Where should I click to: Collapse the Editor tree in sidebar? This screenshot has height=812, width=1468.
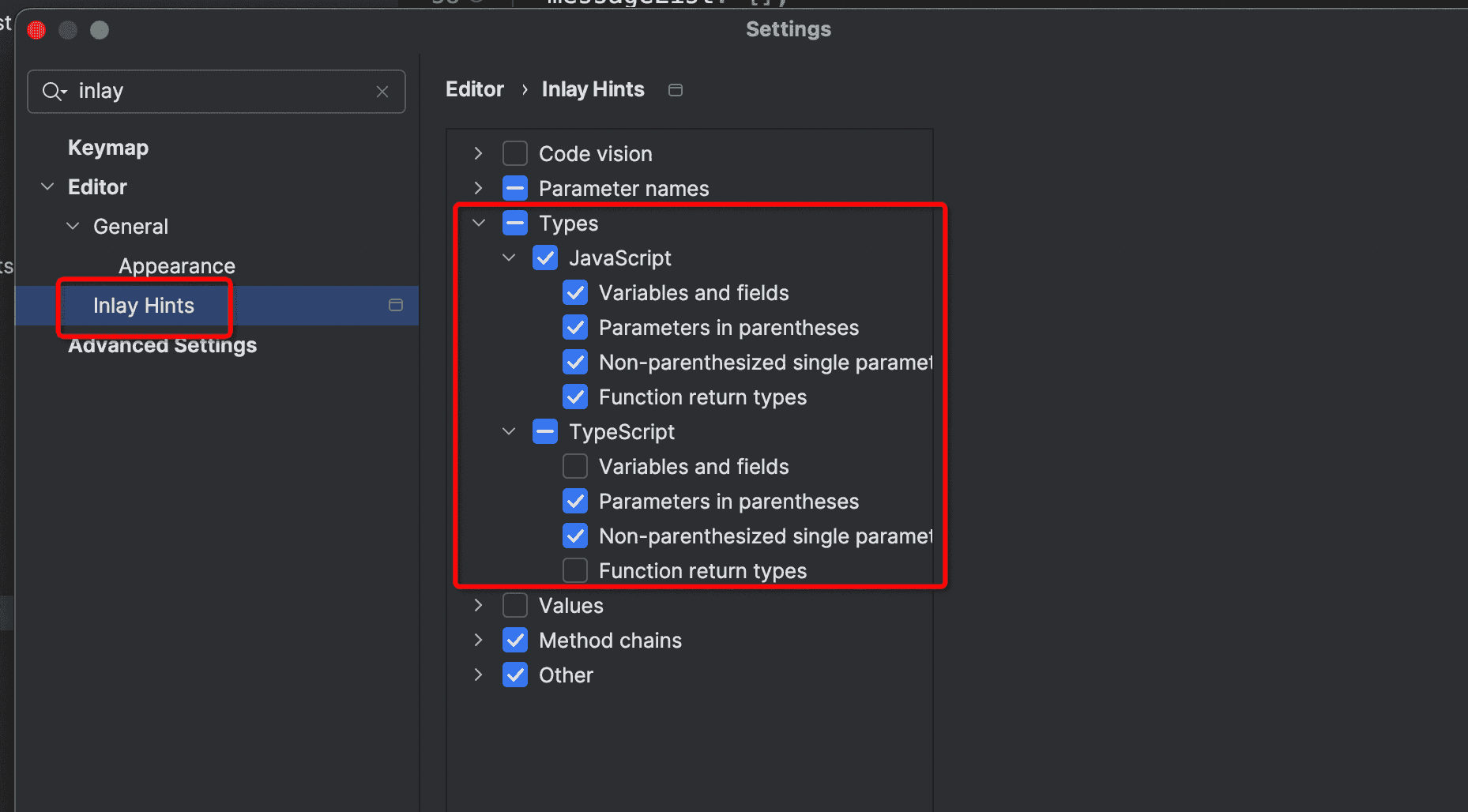coord(47,187)
